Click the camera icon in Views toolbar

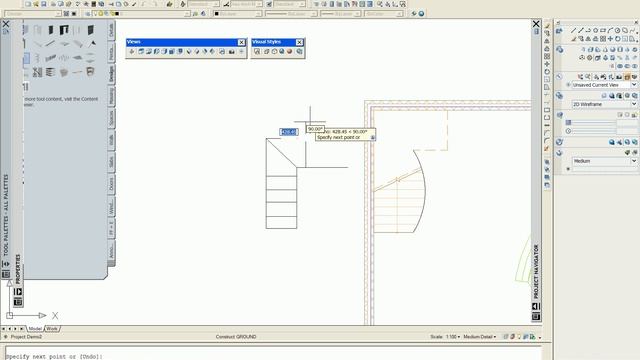pyautogui.click(x=232, y=52)
